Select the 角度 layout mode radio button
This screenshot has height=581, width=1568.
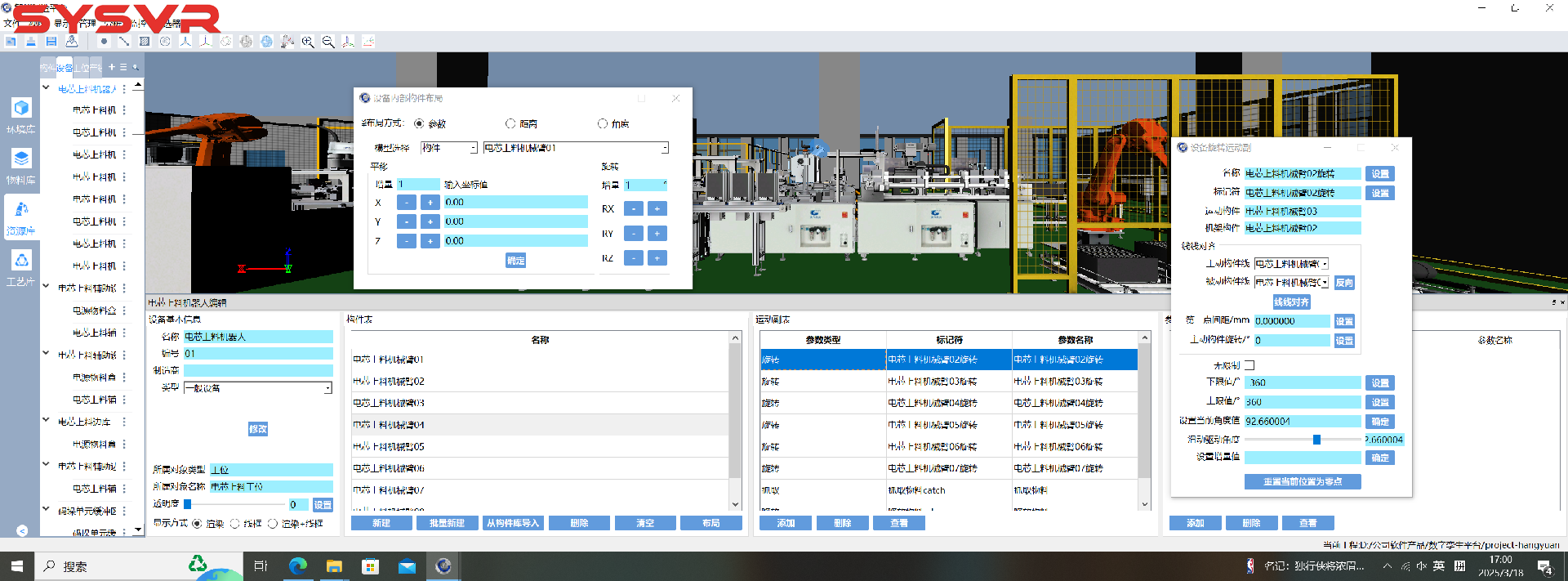[602, 124]
